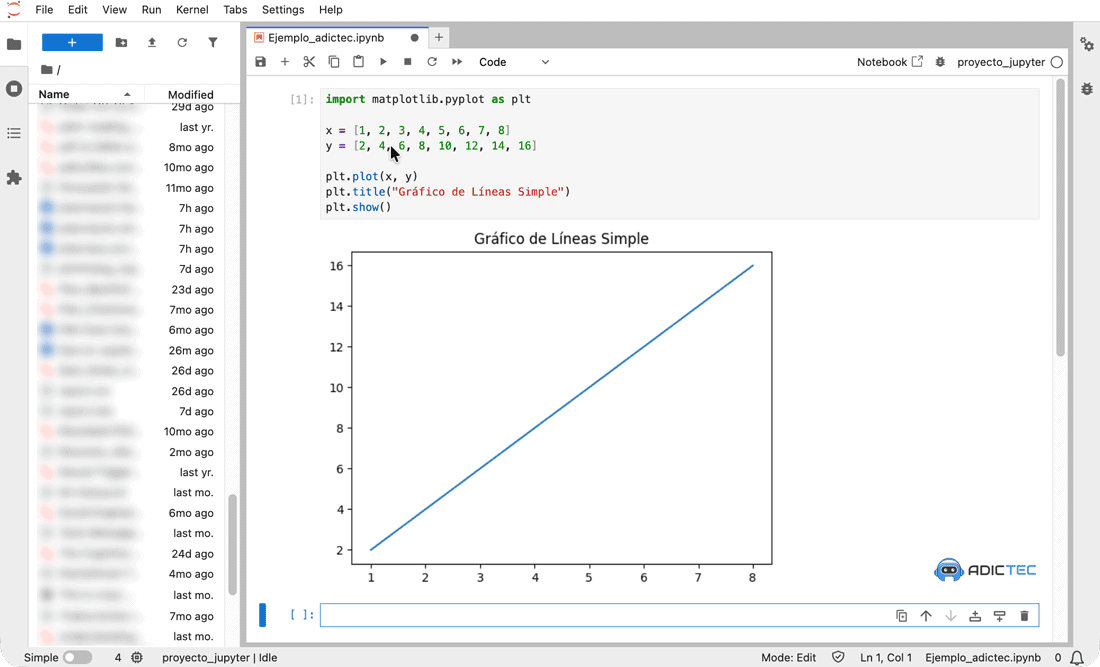Open the Kernel menu
This screenshot has height=667, width=1100.
(192, 10)
